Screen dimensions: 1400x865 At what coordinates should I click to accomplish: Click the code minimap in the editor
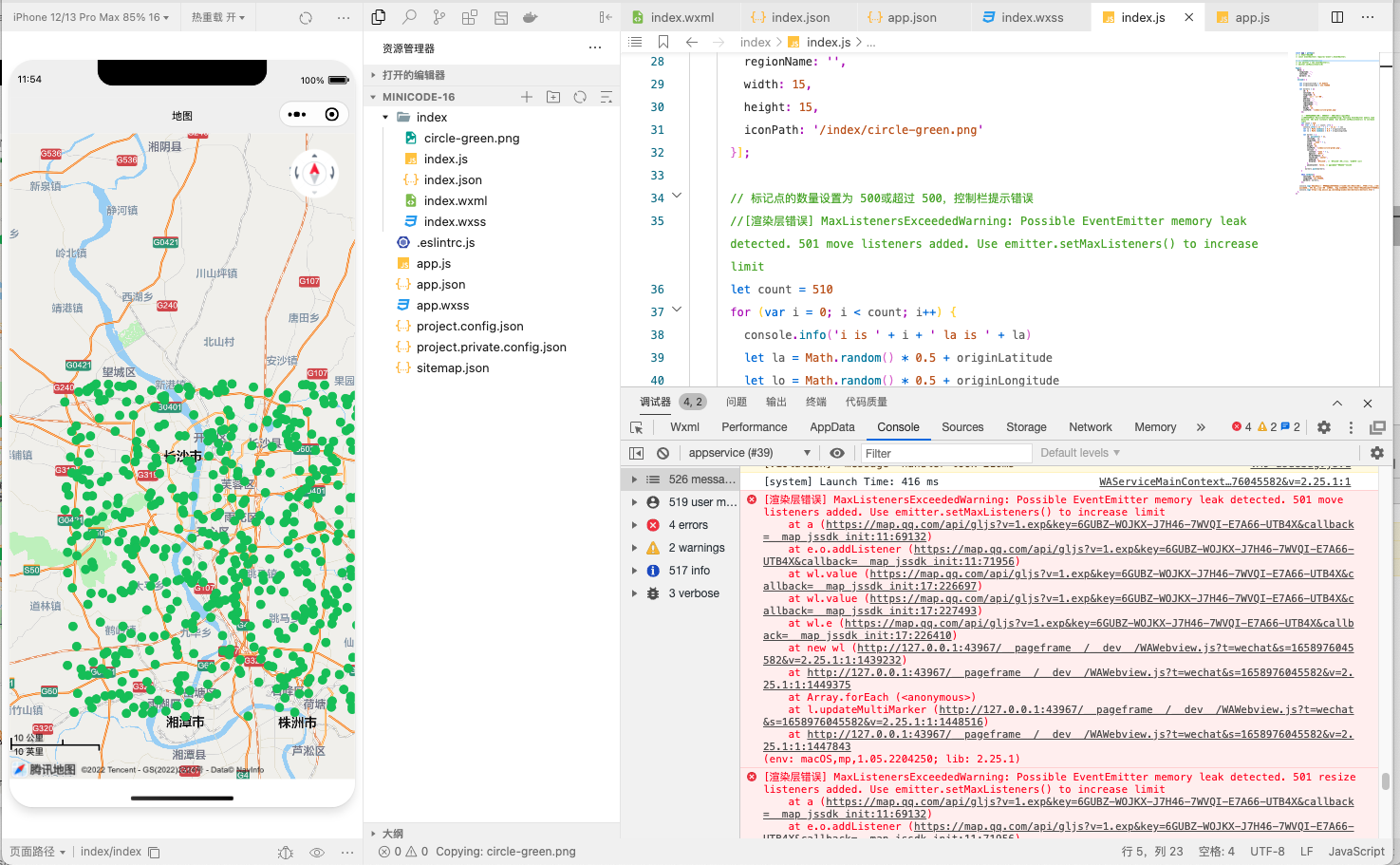(x=1336, y=123)
